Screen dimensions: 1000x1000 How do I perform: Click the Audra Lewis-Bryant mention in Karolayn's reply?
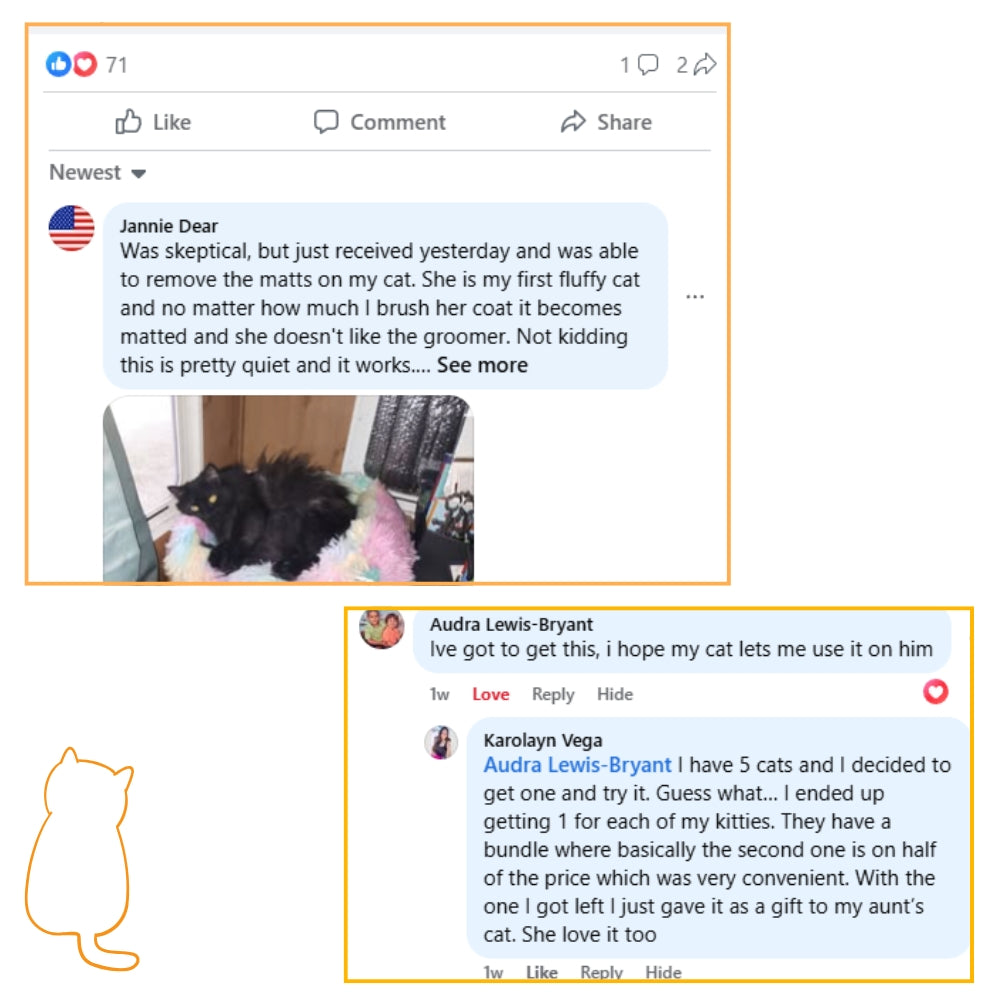coord(577,765)
